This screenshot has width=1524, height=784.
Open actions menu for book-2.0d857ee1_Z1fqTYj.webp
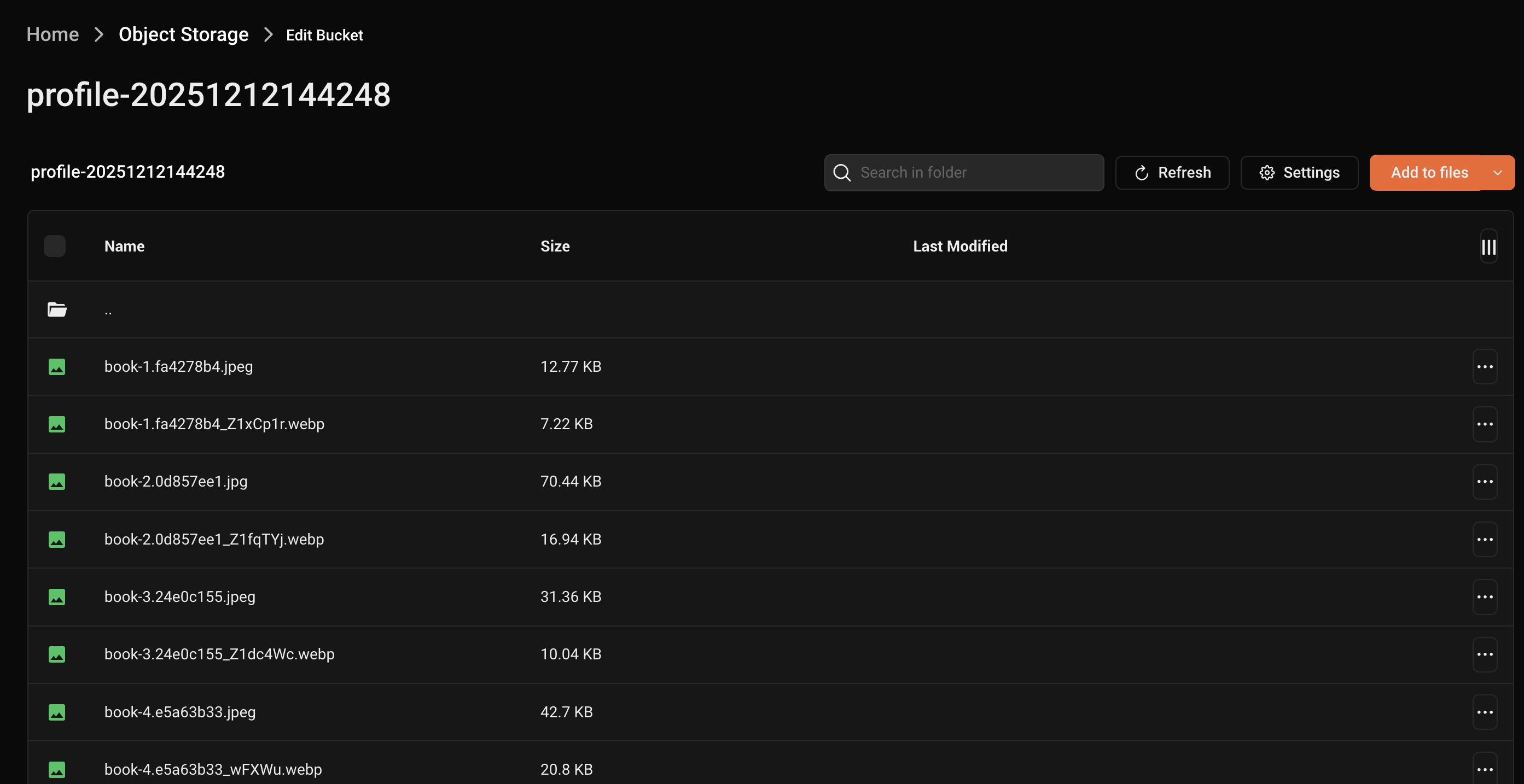(x=1485, y=539)
